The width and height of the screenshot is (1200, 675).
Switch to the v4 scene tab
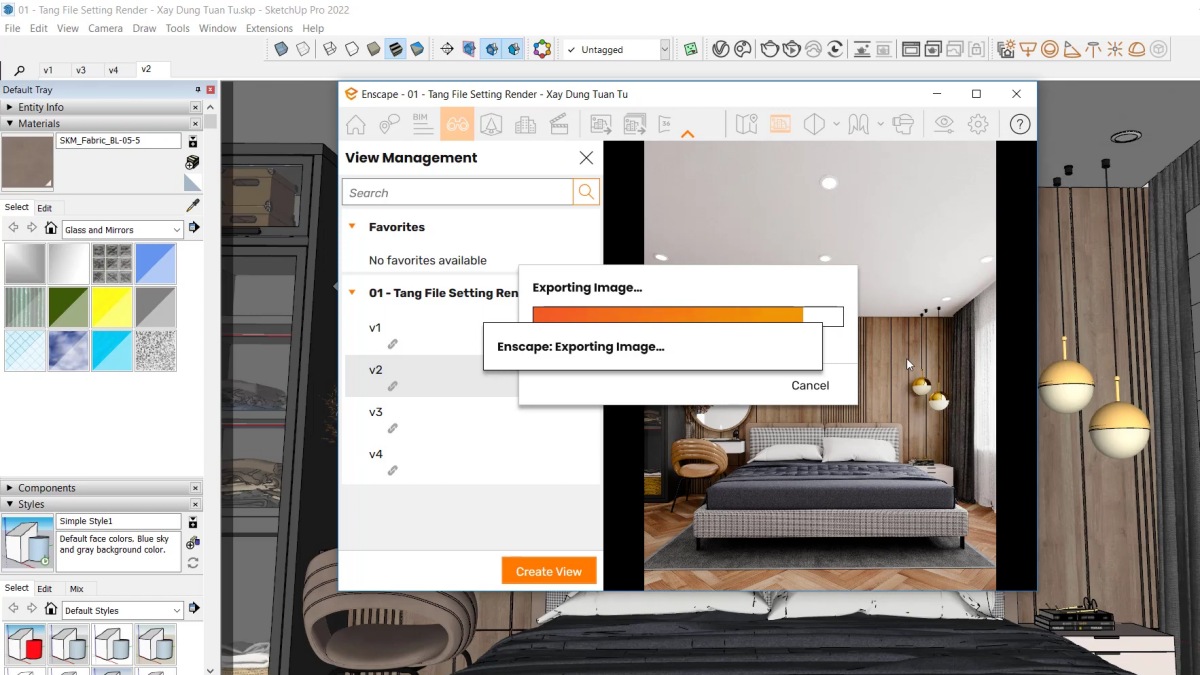(x=113, y=70)
